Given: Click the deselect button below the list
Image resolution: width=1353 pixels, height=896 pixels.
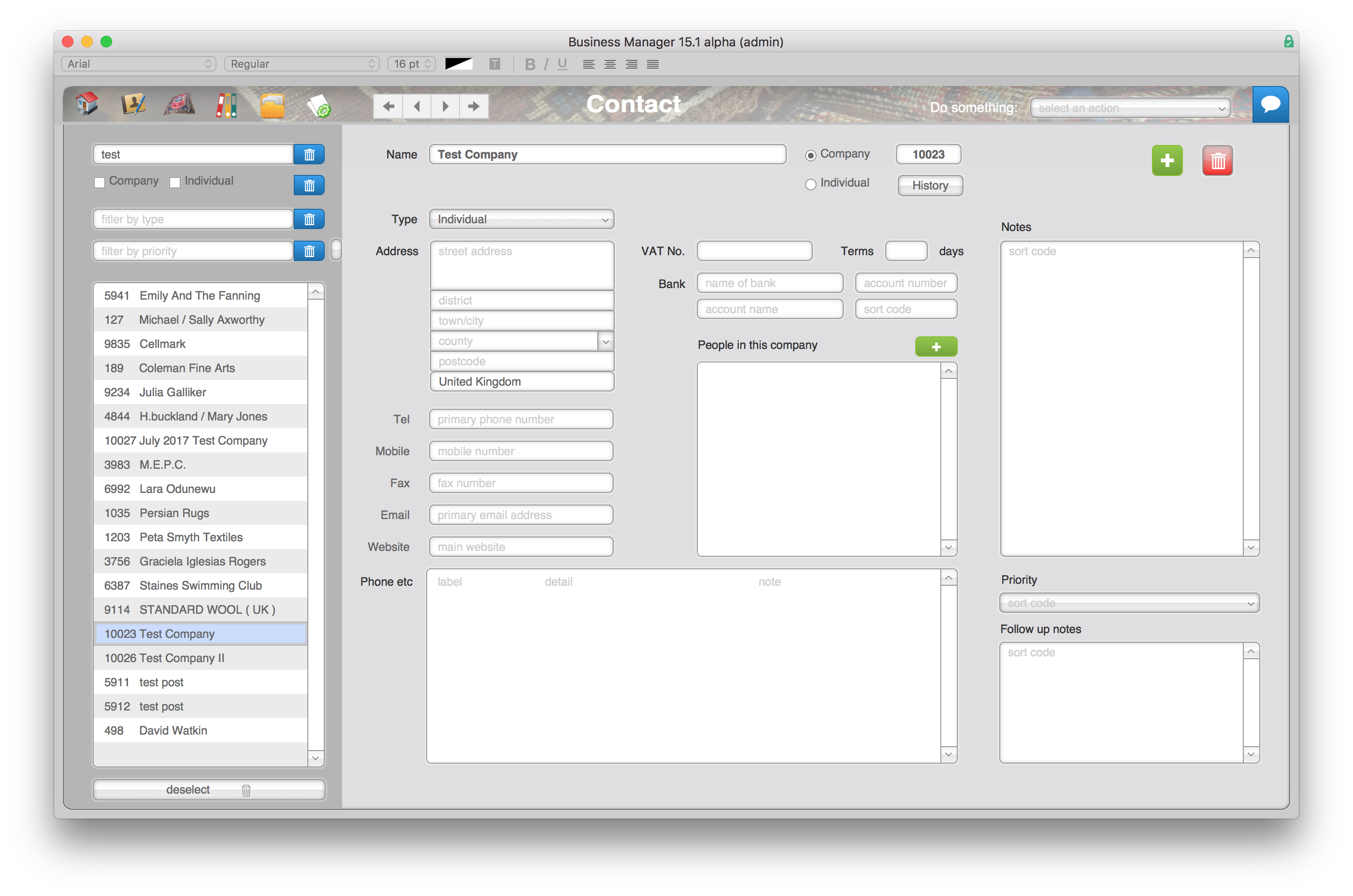Looking at the screenshot, I should click(x=188, y=789).
